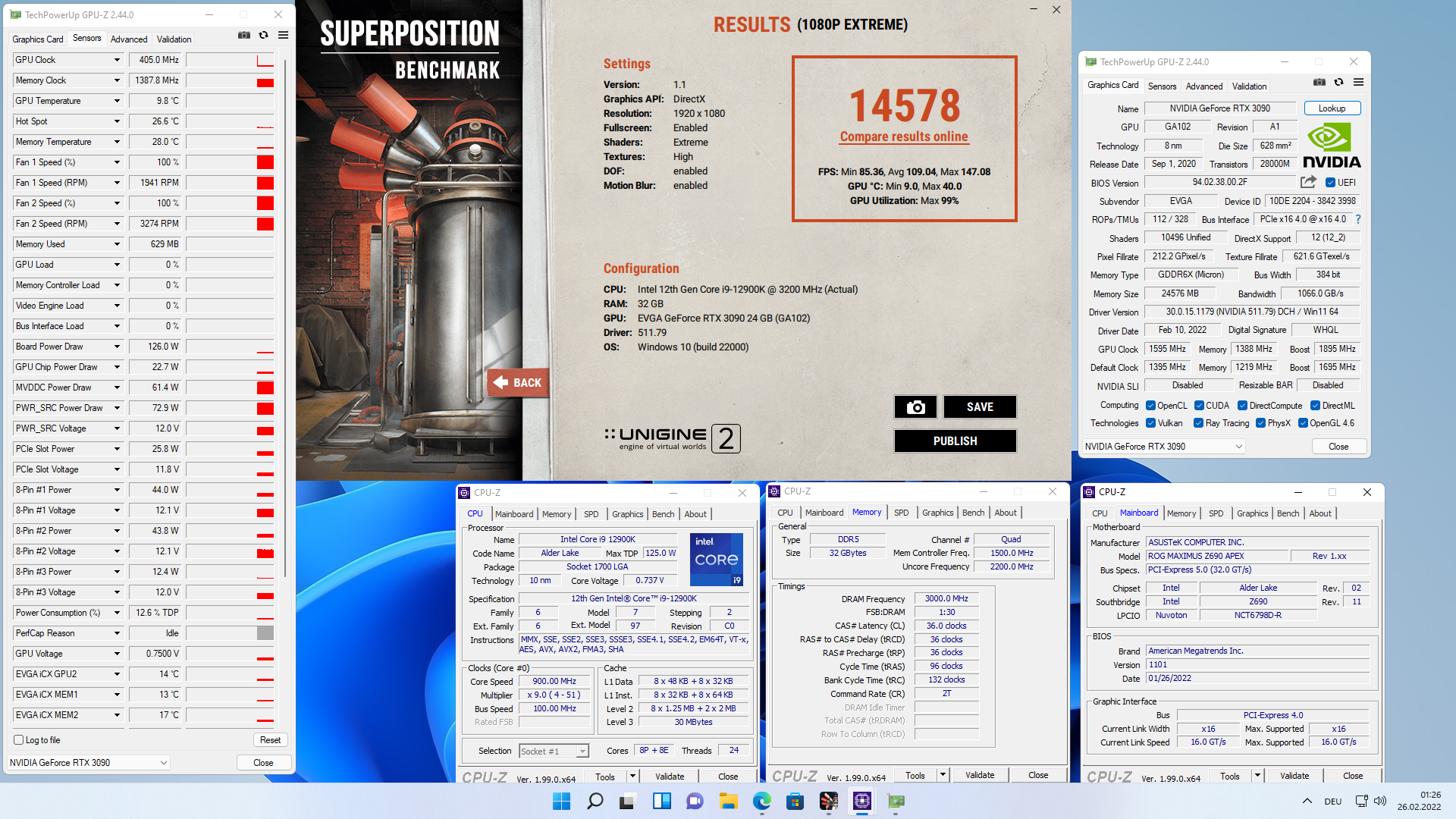Click SAVE button in Superposition

click(980, 407)
